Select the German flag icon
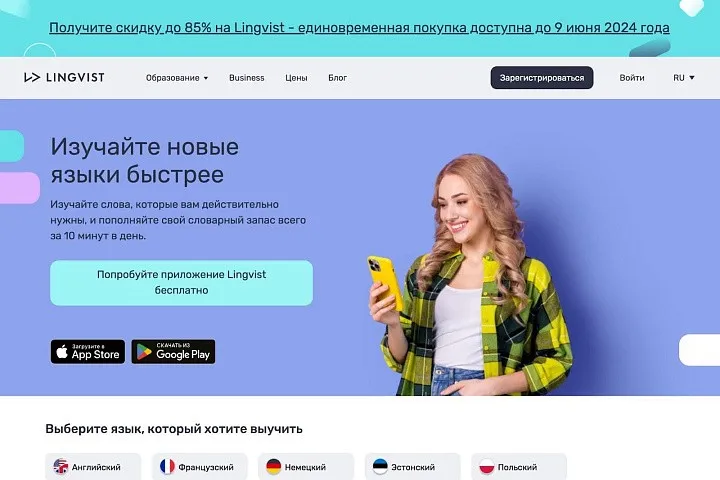Screen dimensions: 720x480 (274, 467)
